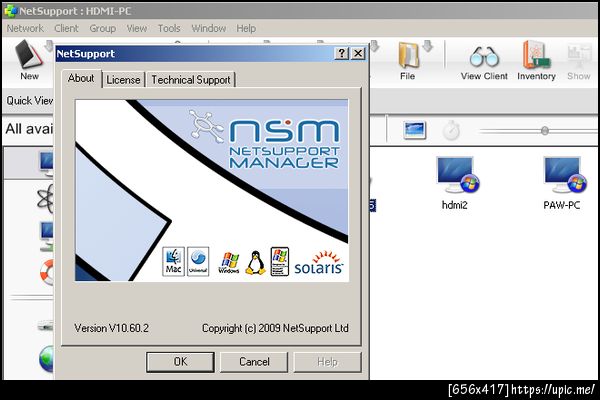Click the question mark title bar button
Image resolution: width=600 pixels, height=400 pixels.
[342, 53]
